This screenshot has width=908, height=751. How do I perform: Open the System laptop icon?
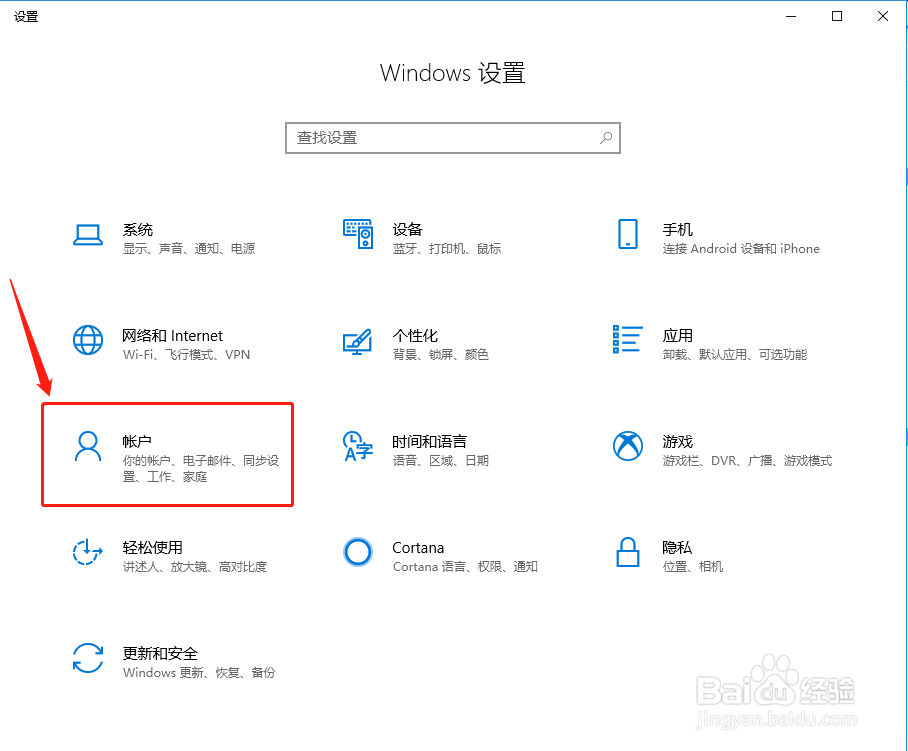[x=88, y=235]
